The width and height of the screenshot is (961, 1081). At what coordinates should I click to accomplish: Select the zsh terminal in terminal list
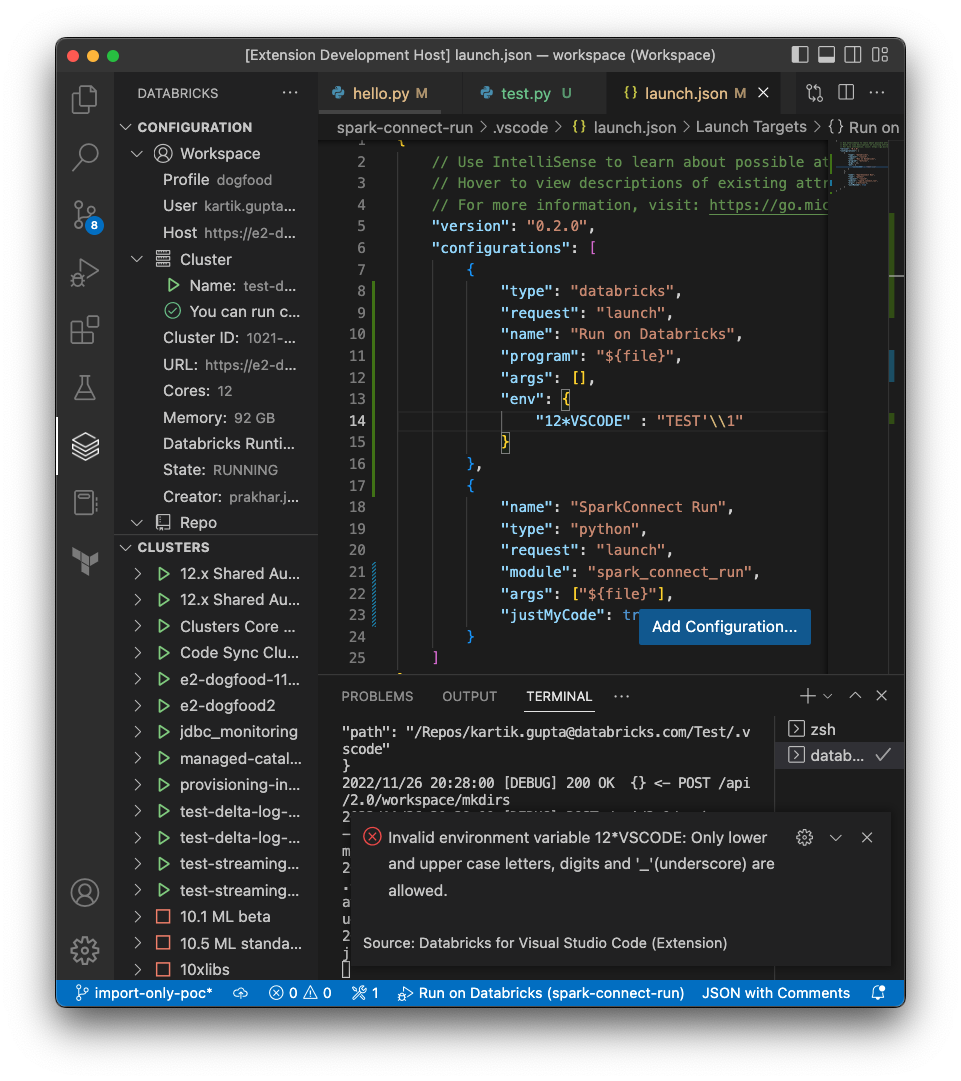[x=838, y=729]
